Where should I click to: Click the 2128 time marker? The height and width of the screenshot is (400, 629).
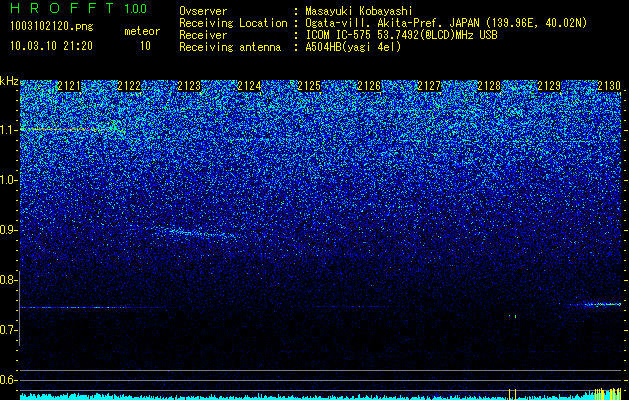coord(489,86)
